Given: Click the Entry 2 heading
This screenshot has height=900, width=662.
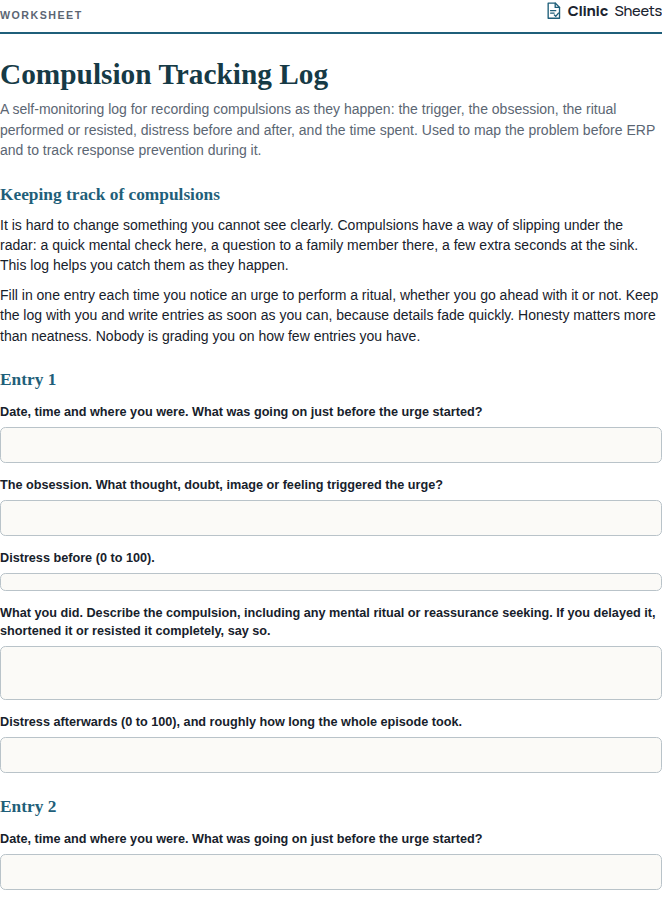Looking at the screenshot, I should click(28, 806).
